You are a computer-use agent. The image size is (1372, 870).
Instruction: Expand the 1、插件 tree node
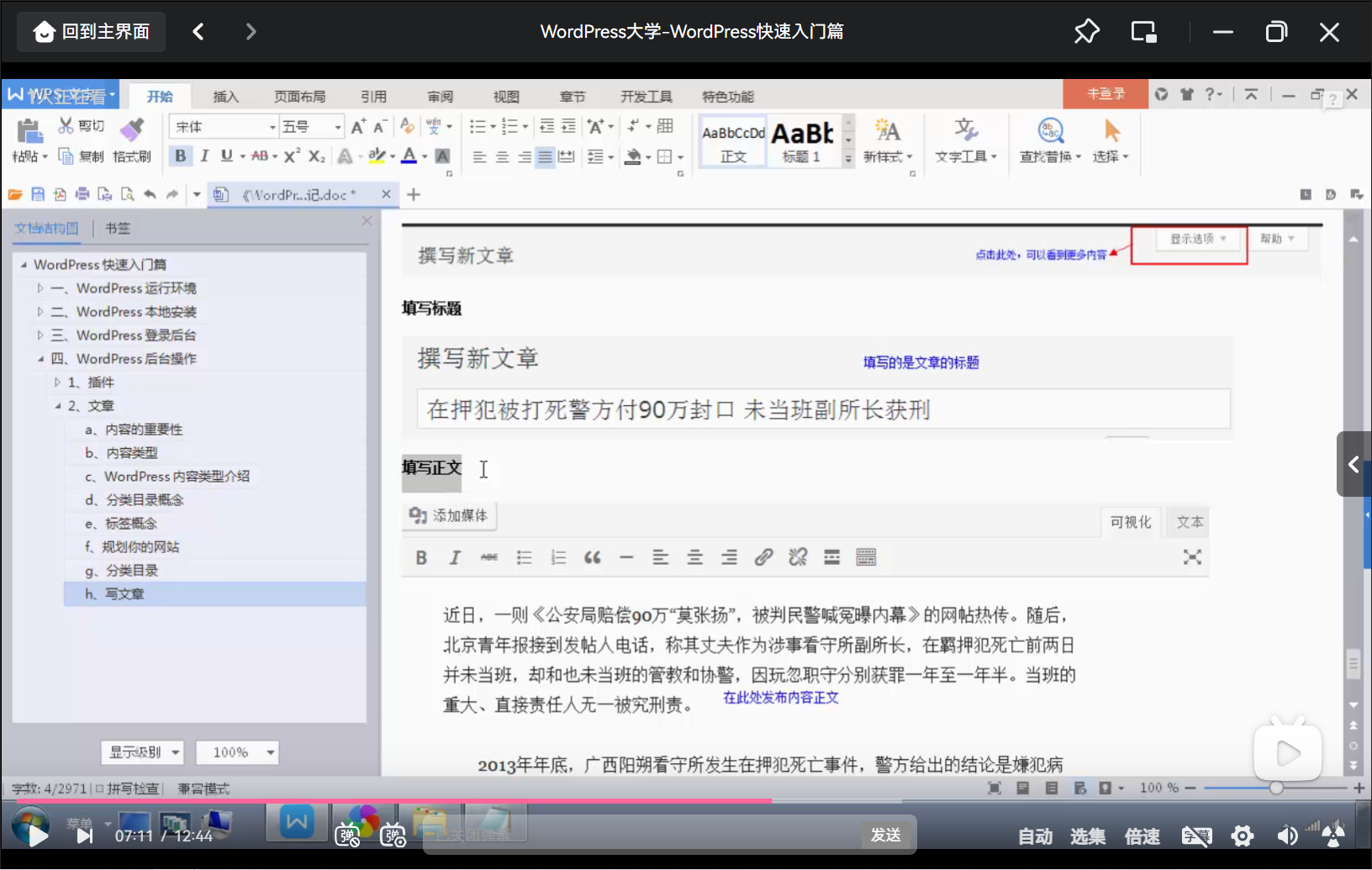click(x=57, y=382)
